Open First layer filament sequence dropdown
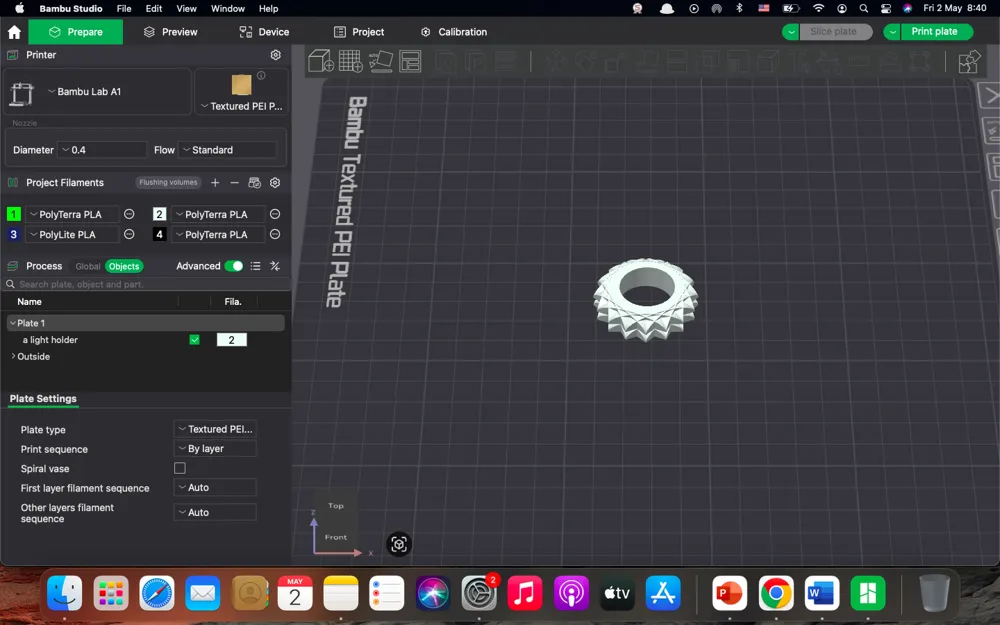1000x625 pixels. coord(215,488)
